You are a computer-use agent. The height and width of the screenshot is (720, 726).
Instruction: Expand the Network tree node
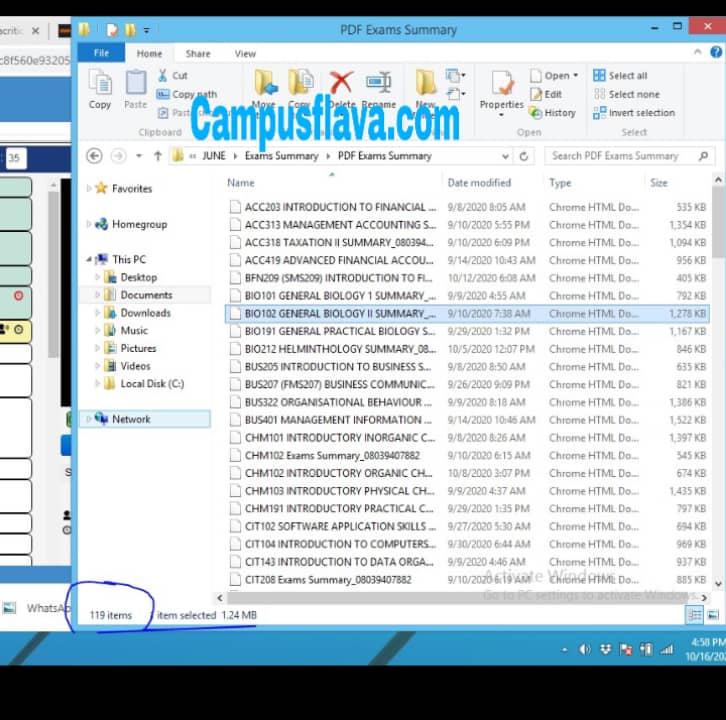[x=88, y=419]
